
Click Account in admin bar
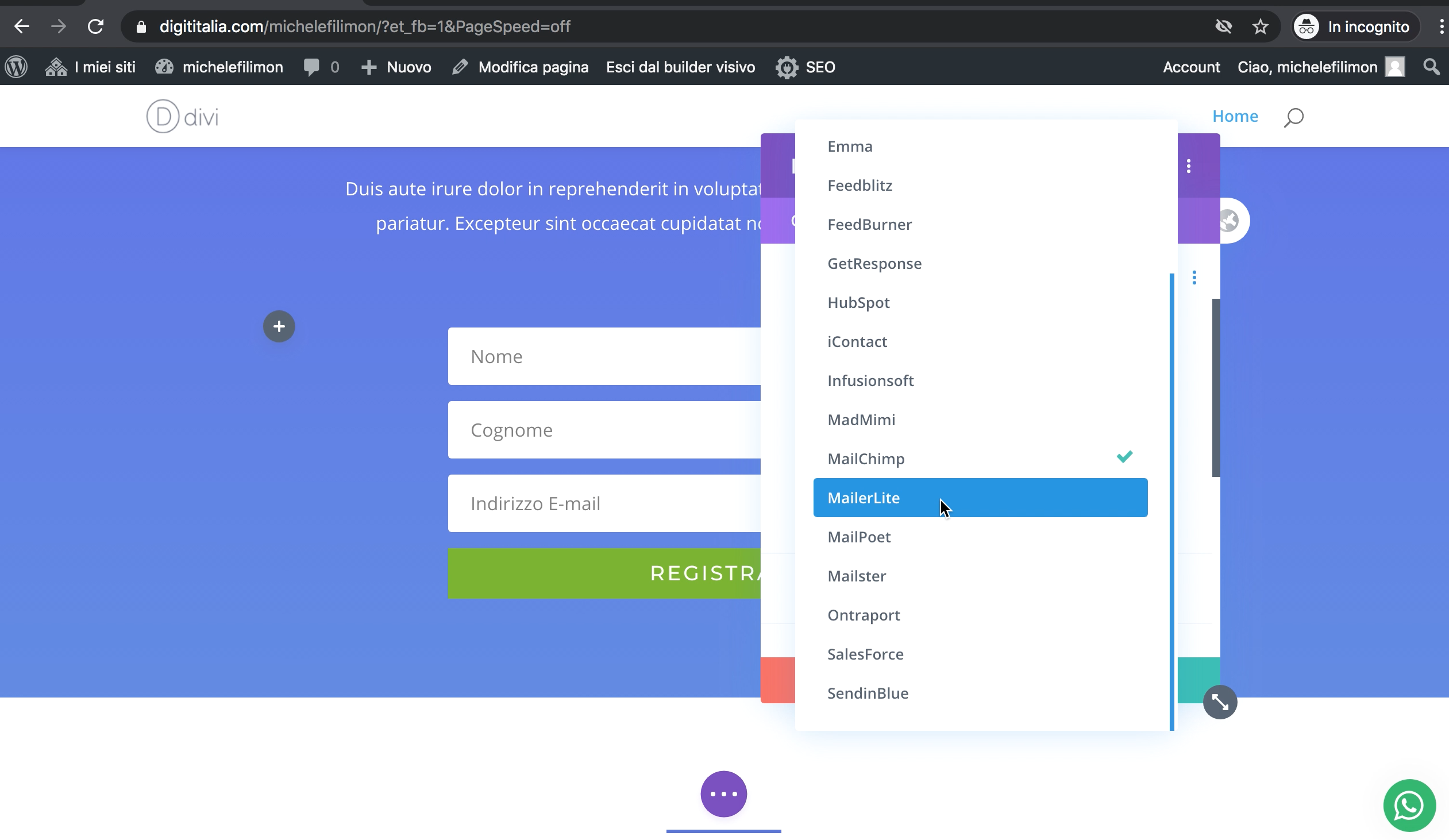point(1192,67)
